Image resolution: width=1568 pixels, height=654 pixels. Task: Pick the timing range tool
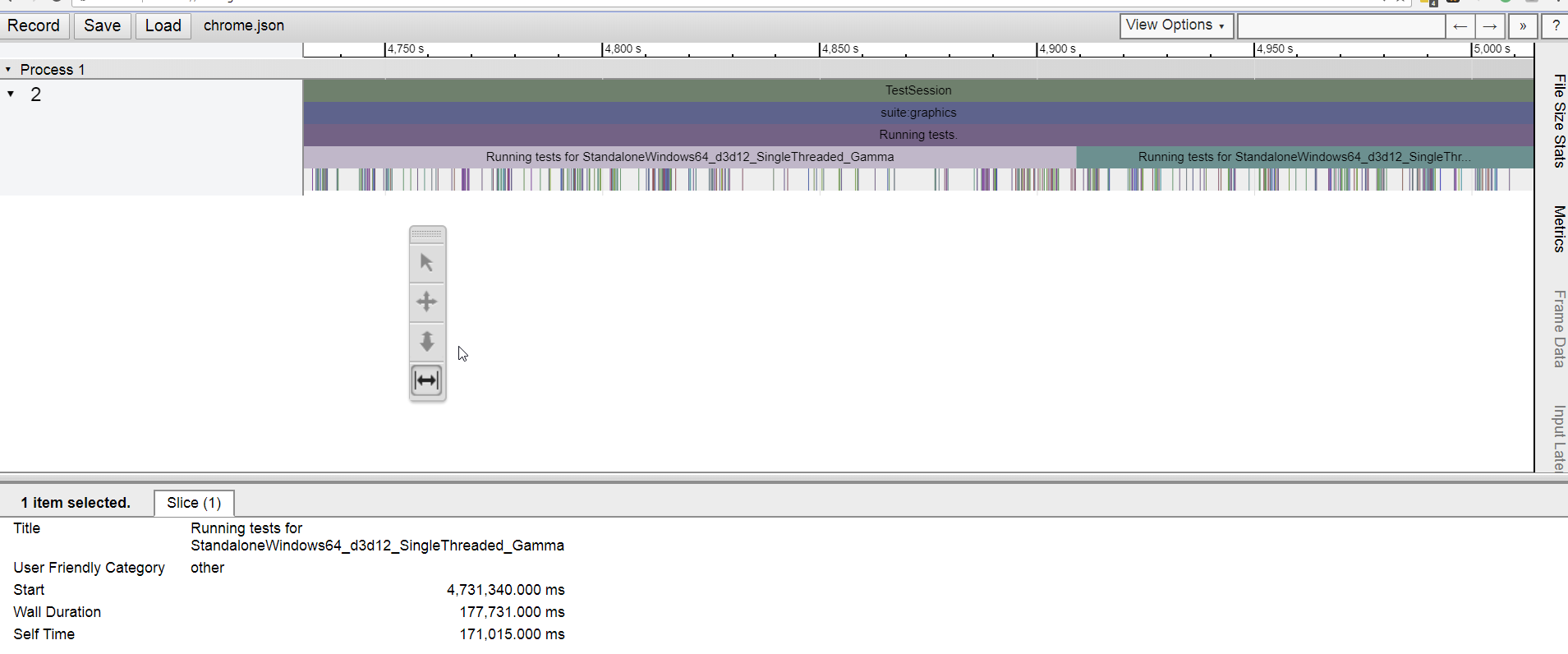point(427,380)
